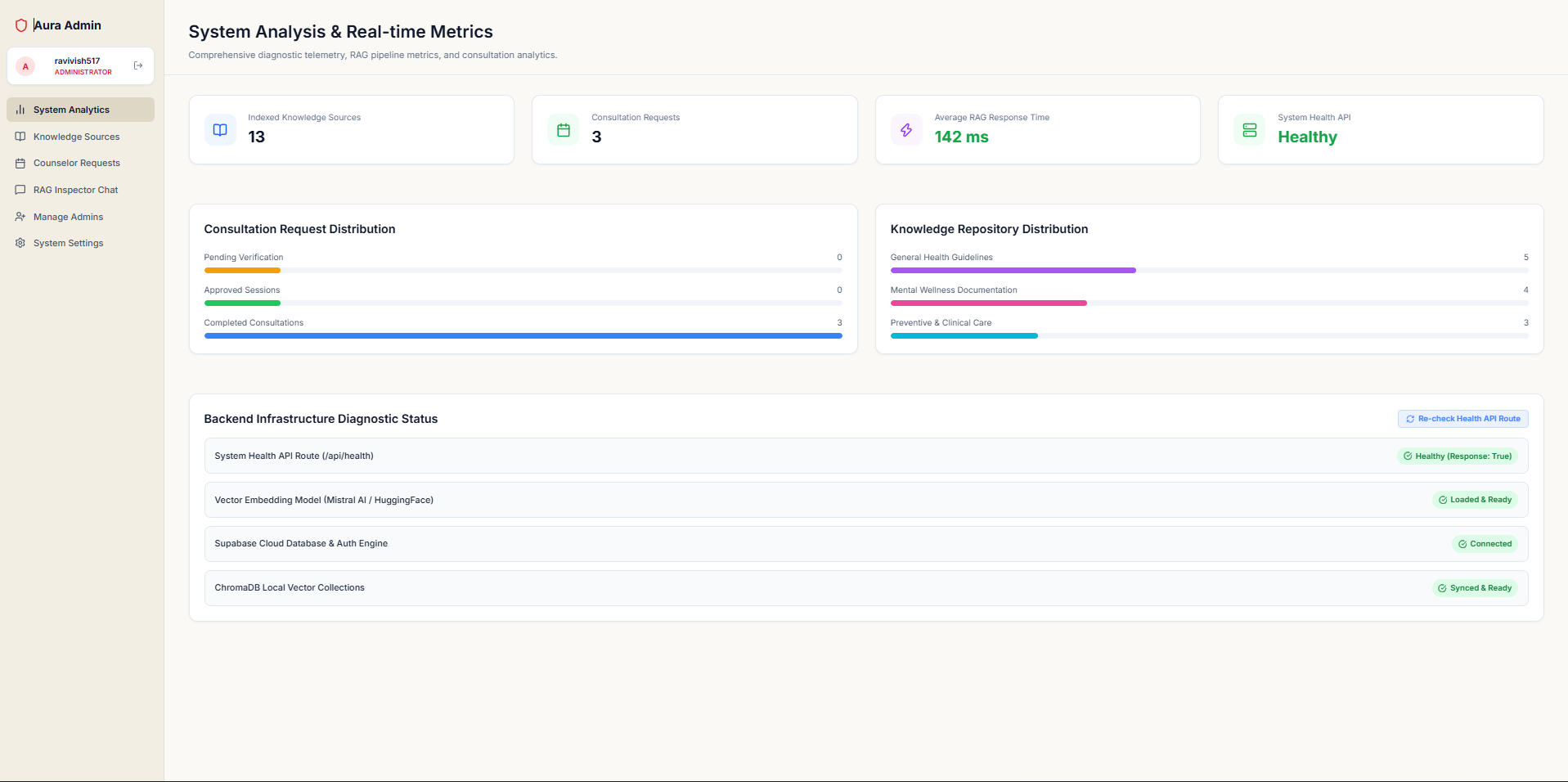Click the Aura Admin shield logo icon
The height and width of the screenshot is (782, 1568).
point(21,25)
